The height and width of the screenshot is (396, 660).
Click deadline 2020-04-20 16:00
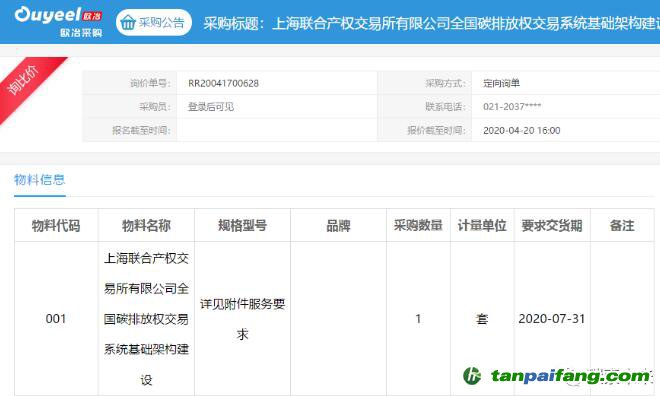click(522, 130)
